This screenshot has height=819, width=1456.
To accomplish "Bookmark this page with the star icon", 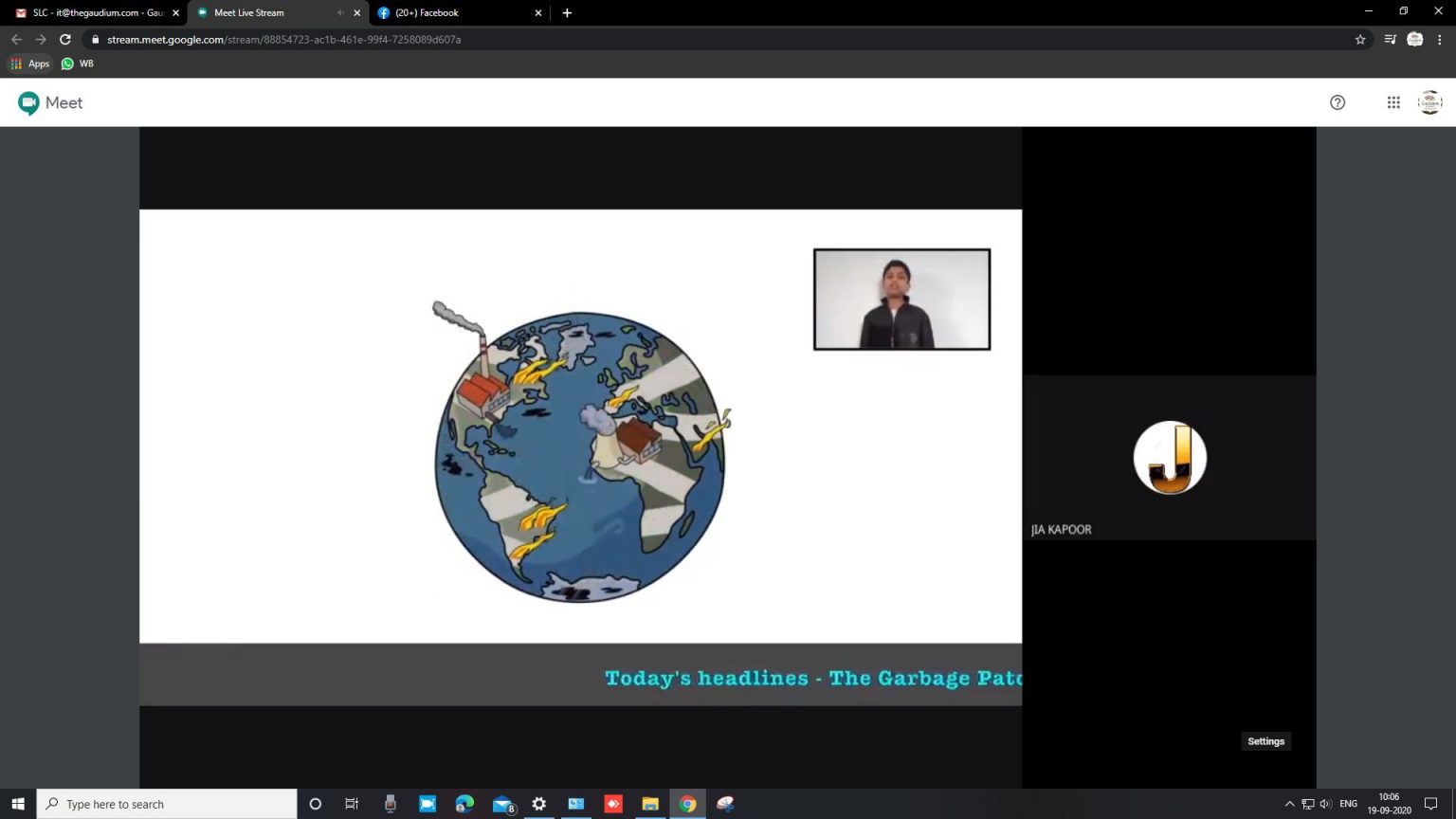I will pyautogui.click(x=1360, y=40).
